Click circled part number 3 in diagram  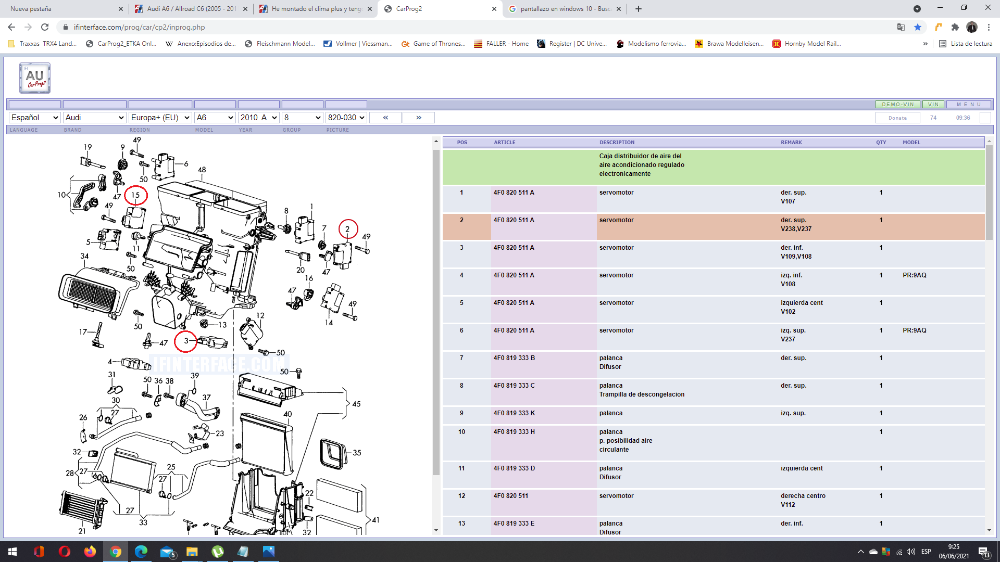[186, 341]
